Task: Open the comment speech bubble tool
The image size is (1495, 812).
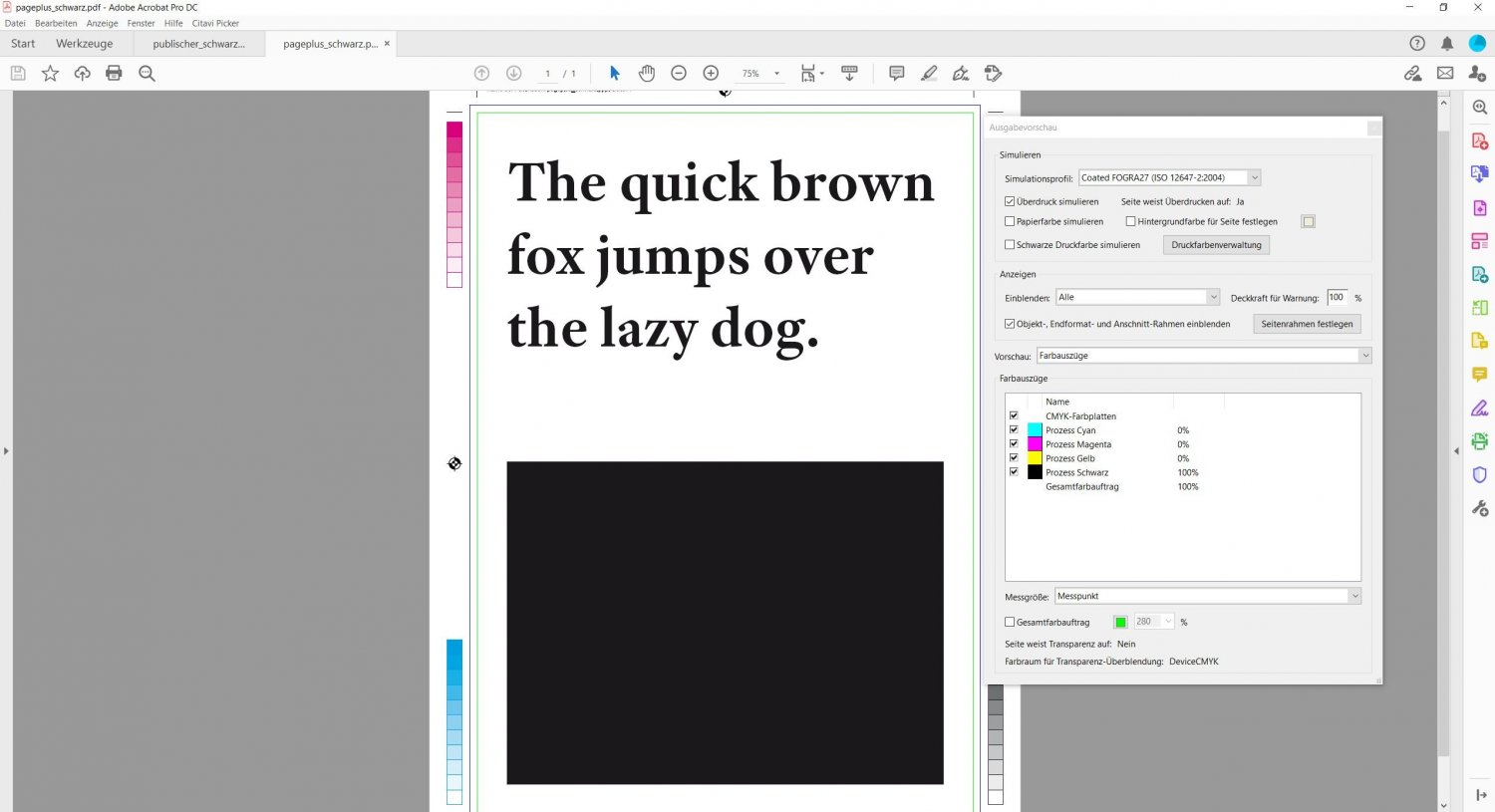Action: (896, 73)
